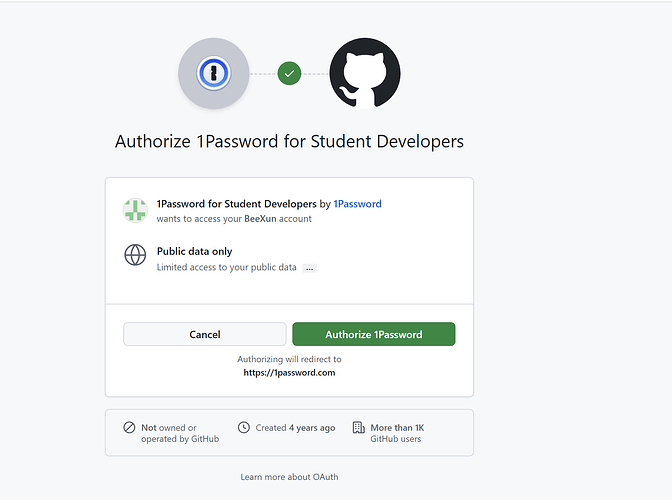Click Not owned or operated by GitHub text

[180, 433]
